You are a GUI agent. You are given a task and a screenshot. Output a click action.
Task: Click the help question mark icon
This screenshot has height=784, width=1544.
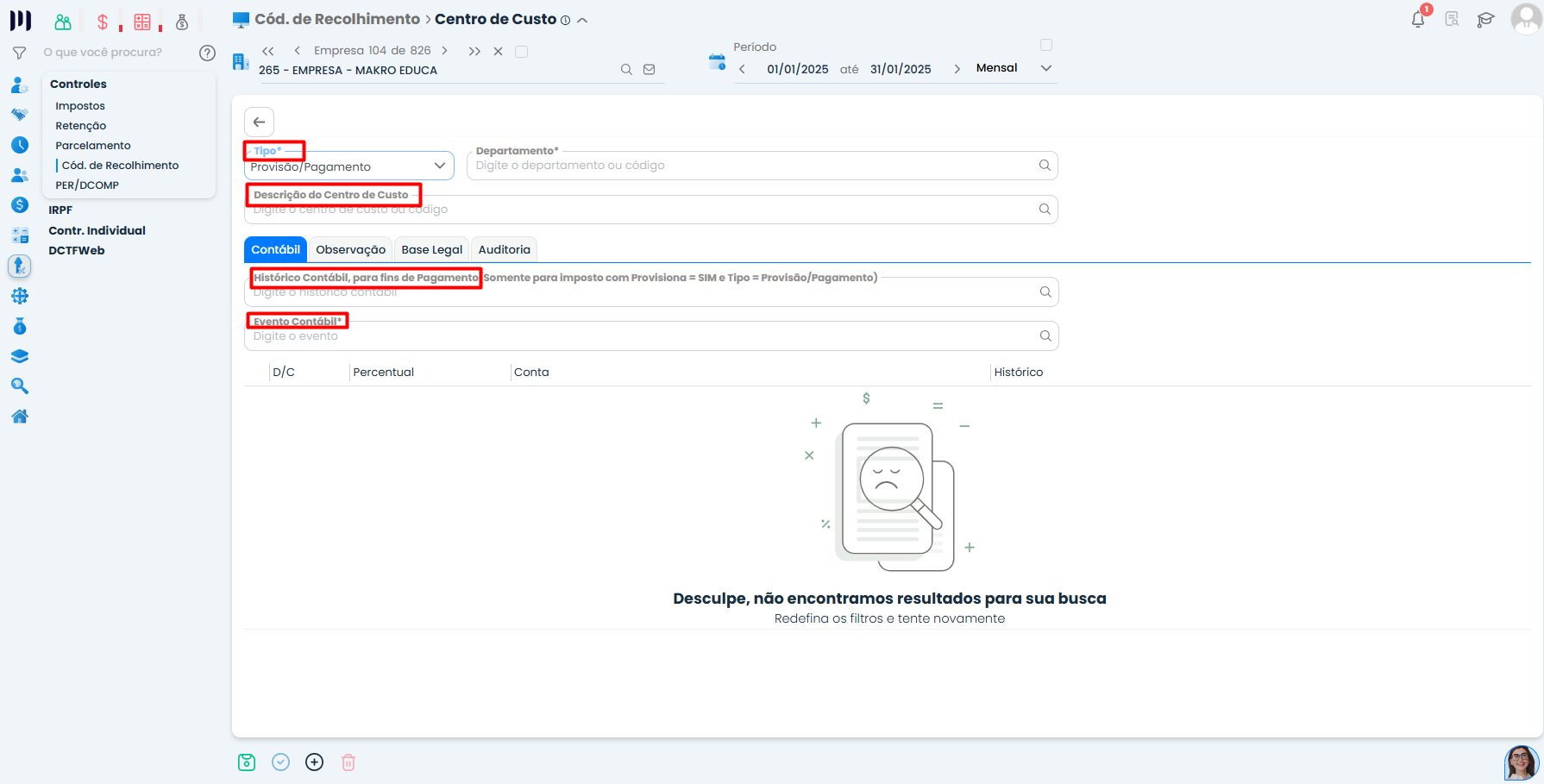coord(207,53)
